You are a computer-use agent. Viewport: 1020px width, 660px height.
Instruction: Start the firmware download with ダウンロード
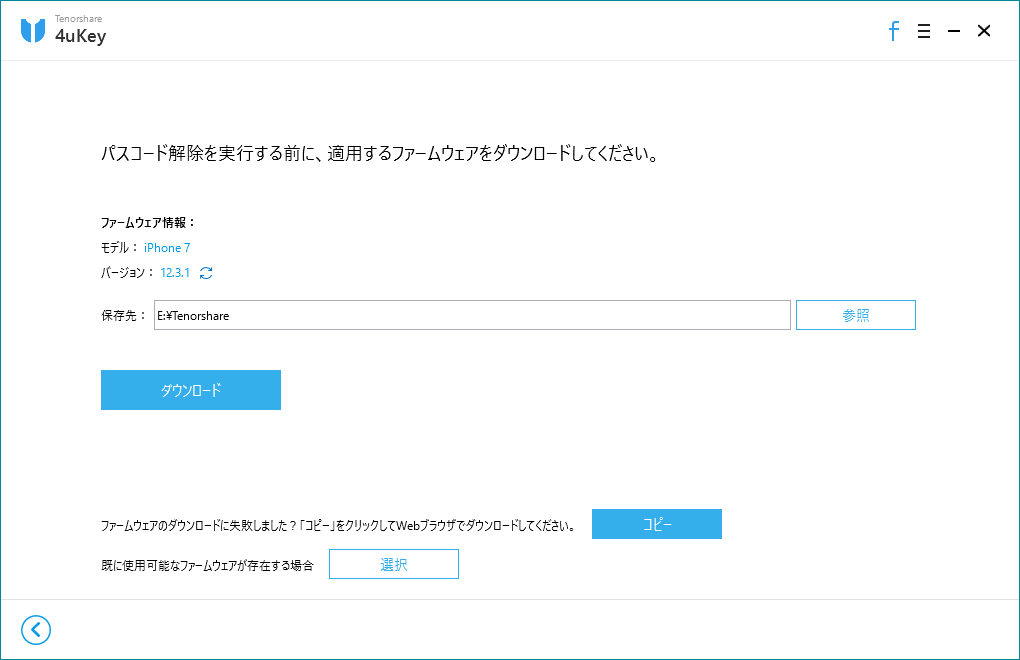coord(190,389)
